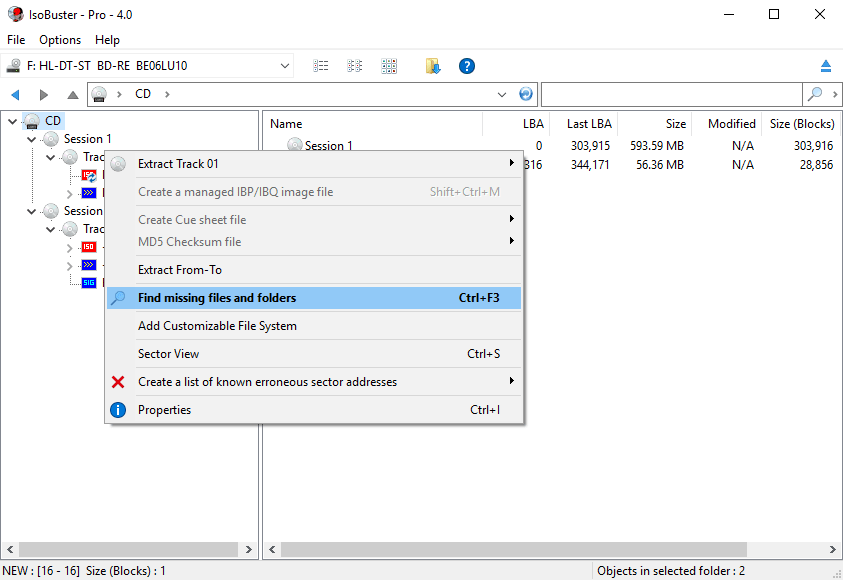Click the search magnifier button
Viewport: 843px width, 580px height.
(x=815, y=94)
